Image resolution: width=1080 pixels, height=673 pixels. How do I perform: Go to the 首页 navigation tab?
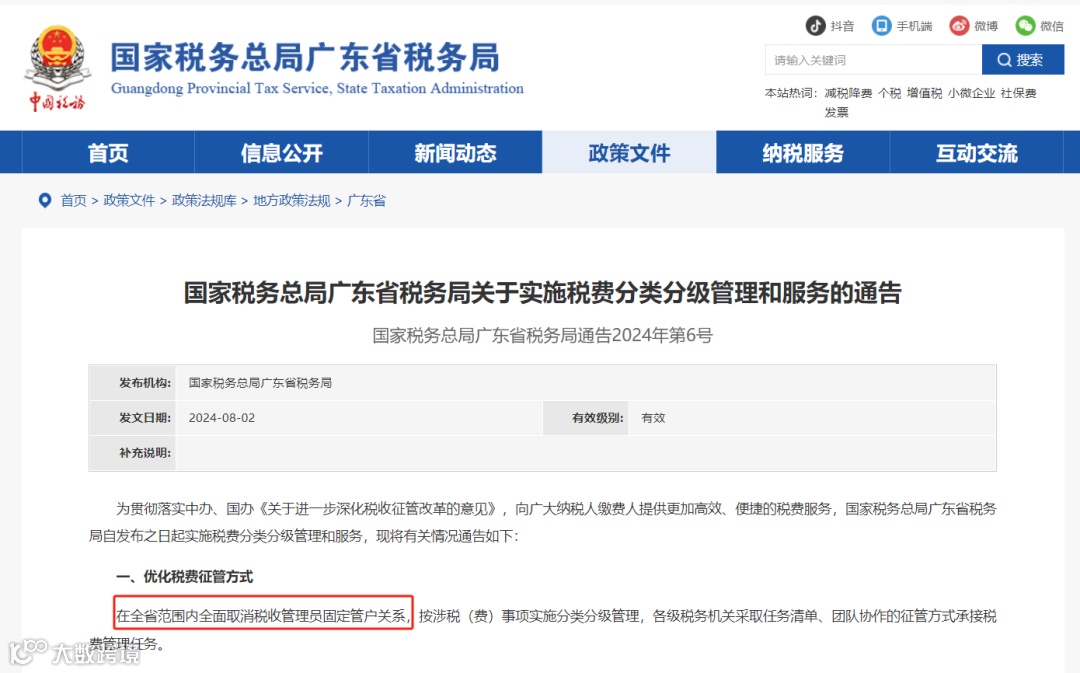tap(108, 152)
